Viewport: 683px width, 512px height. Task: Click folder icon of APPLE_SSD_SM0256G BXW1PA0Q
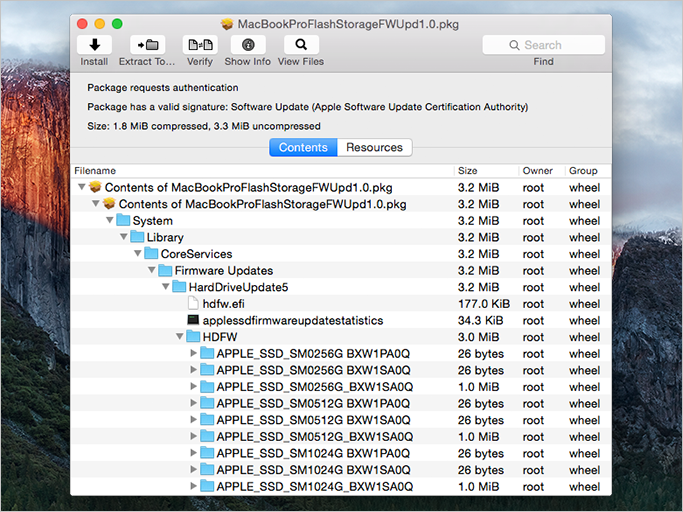coord(207,353)
